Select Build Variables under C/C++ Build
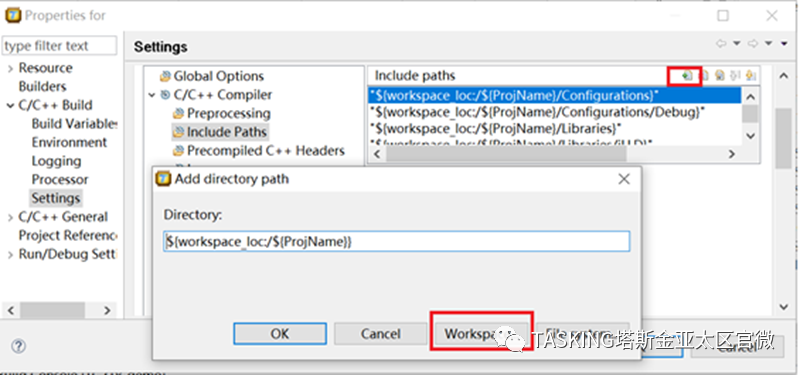The height and width of the screenshot is (375, 800). tap(74, 123)
